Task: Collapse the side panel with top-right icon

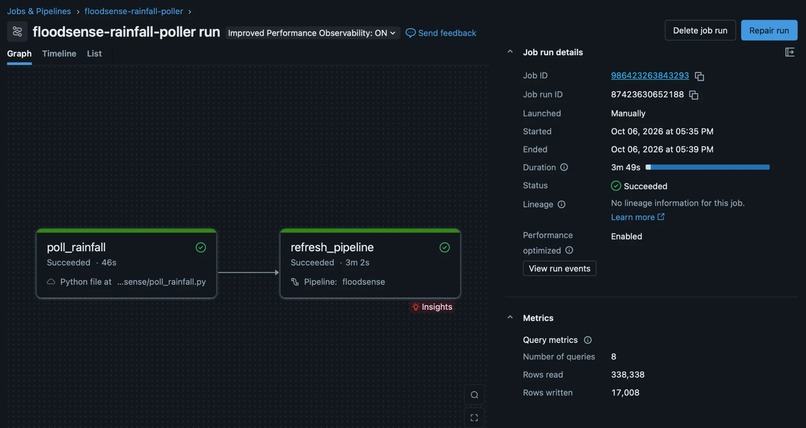Action: click(790, 52)
